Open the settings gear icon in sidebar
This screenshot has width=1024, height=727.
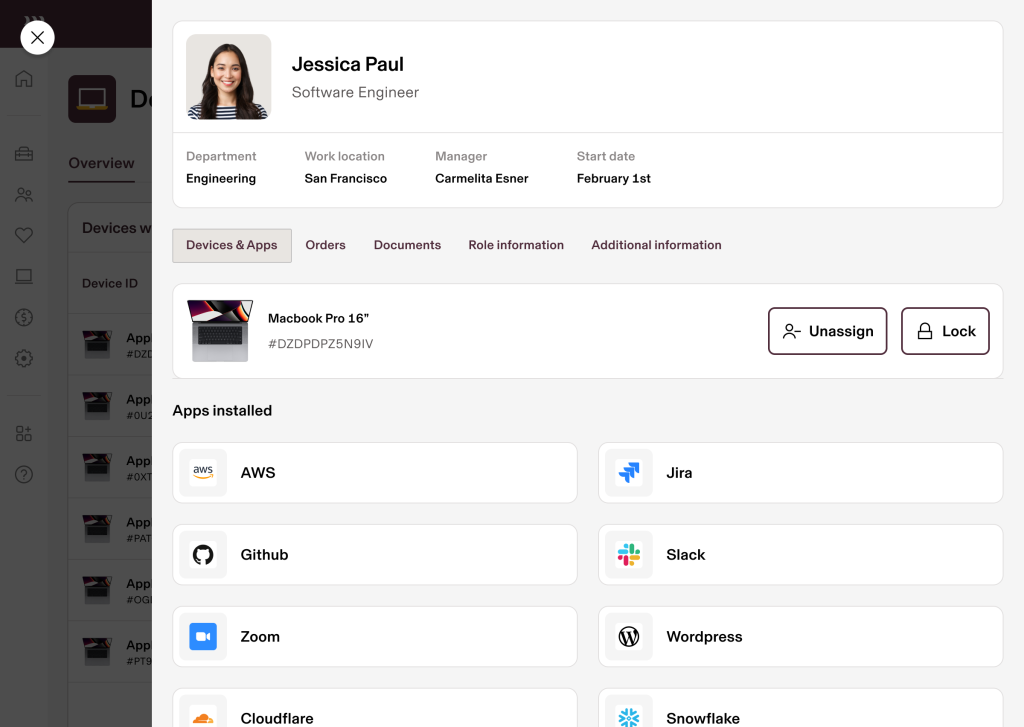point(24,358)
